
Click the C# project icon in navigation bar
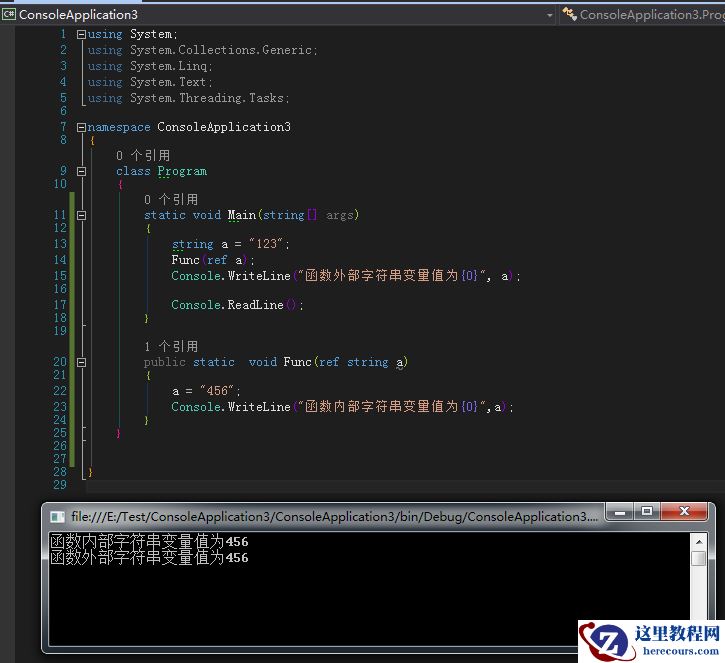[x=9, y=15]
